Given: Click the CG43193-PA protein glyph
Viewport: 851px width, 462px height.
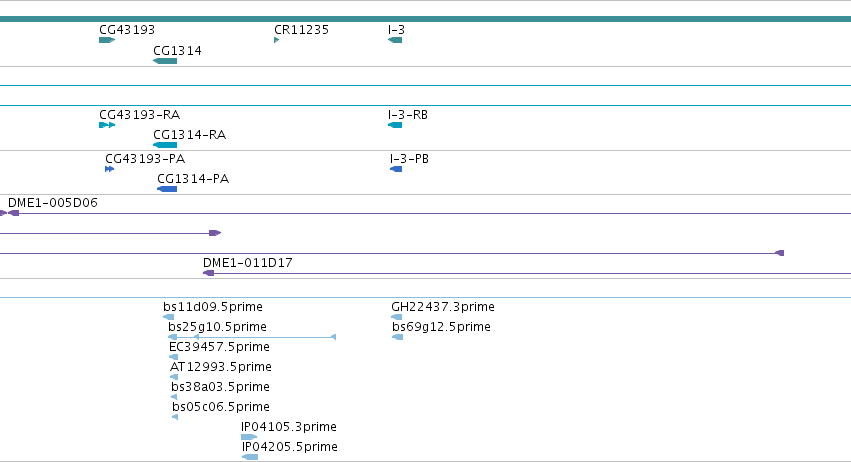Looking at the screenshot, I should (x=110, y=169).
